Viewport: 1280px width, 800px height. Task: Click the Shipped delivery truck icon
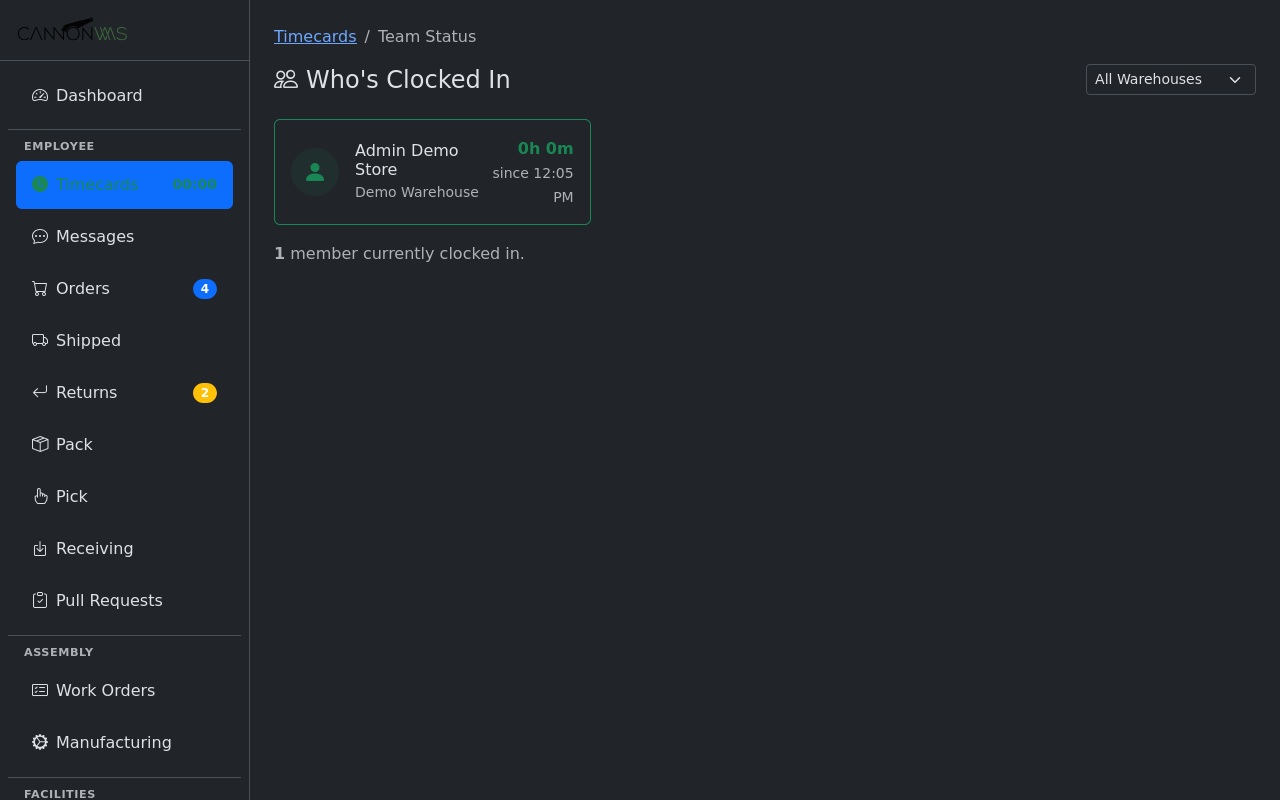pos(39,340)
